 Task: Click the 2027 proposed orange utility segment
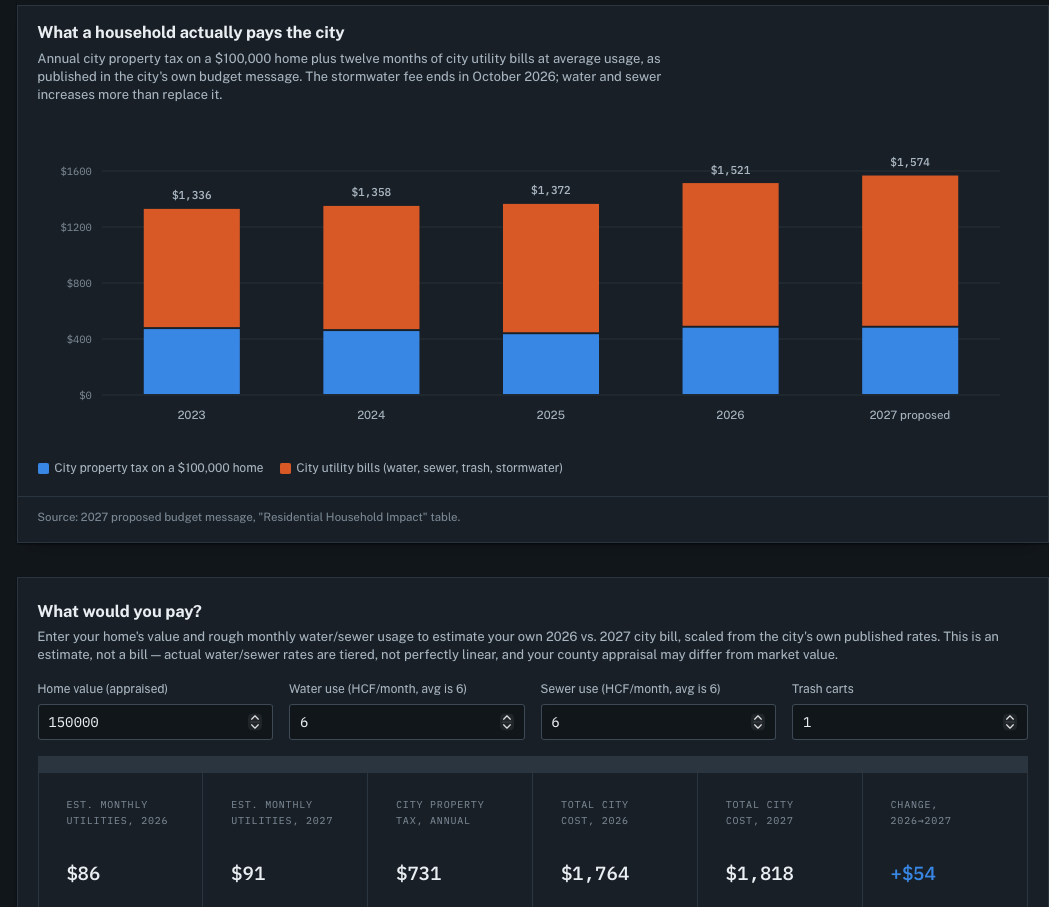pos(910,251)
